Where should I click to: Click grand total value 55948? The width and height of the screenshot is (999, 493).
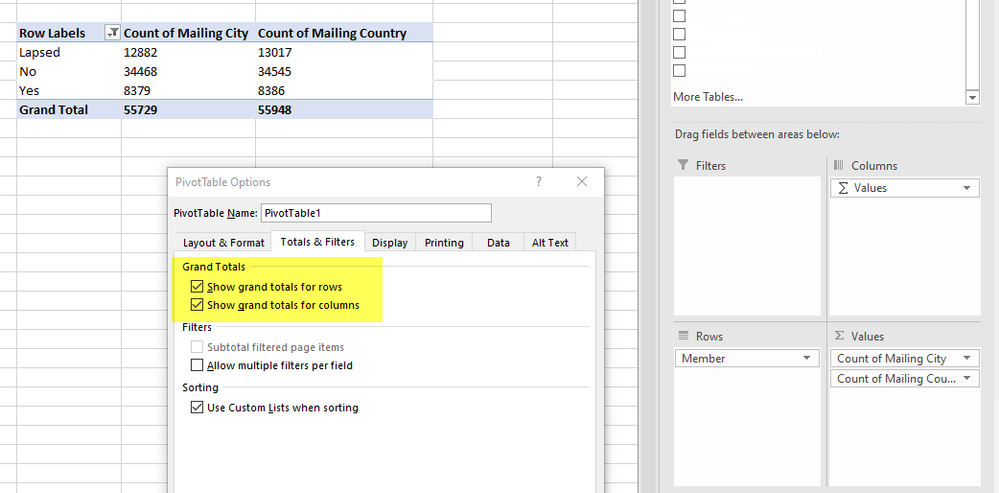[x=344, y=110]
